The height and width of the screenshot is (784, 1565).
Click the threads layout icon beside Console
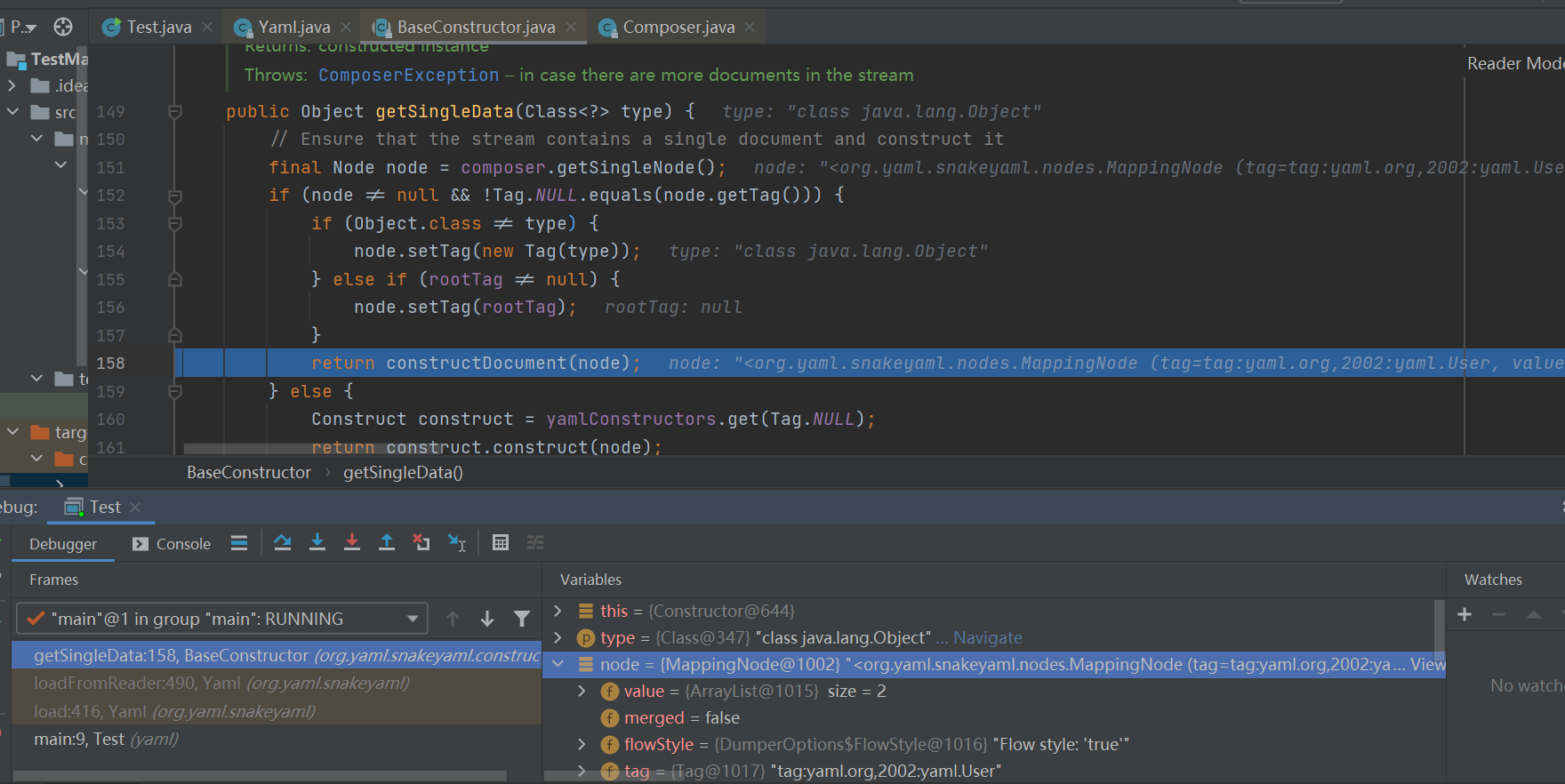point(239,542)
